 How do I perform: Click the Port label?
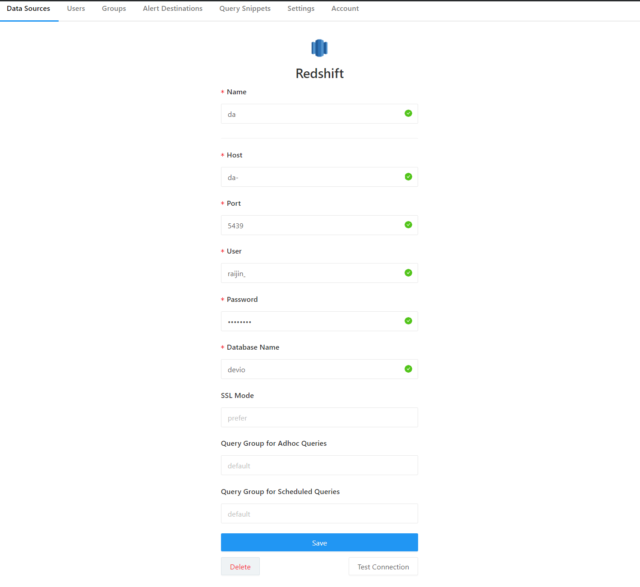pyautogui.click(x=233, y=203)
